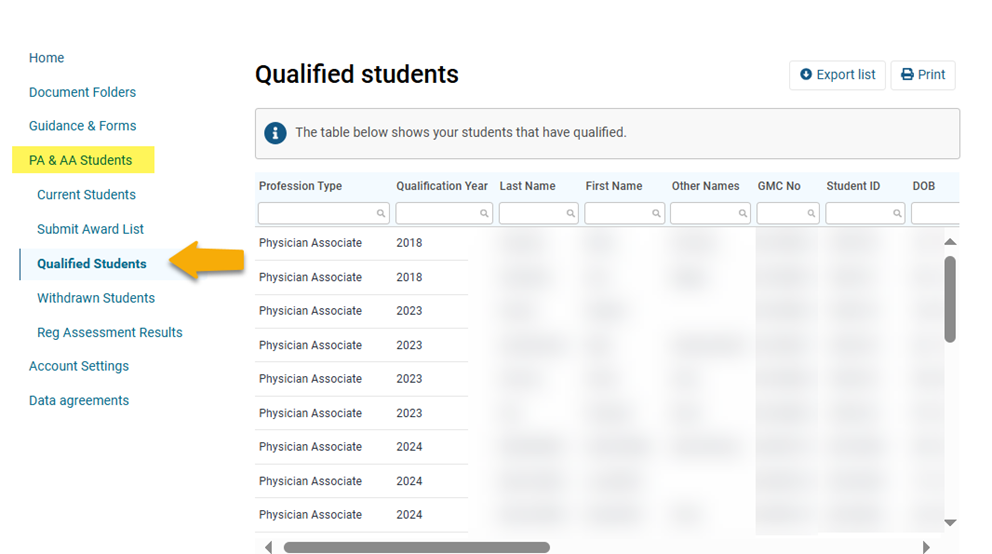Image resolution: width=992 pixels, height=554 pixels.
Task: Print the qualified students table
Action: click(923, 75)
